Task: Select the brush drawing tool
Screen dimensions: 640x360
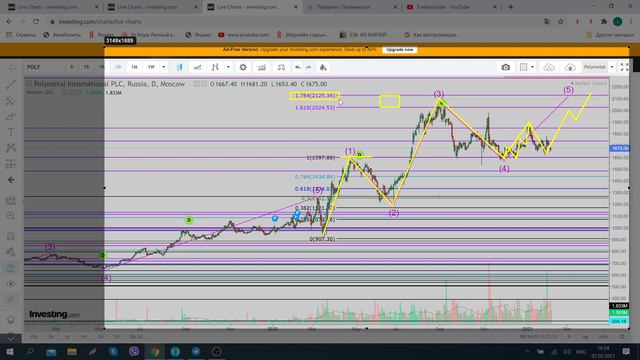Action: pos(11,116)
